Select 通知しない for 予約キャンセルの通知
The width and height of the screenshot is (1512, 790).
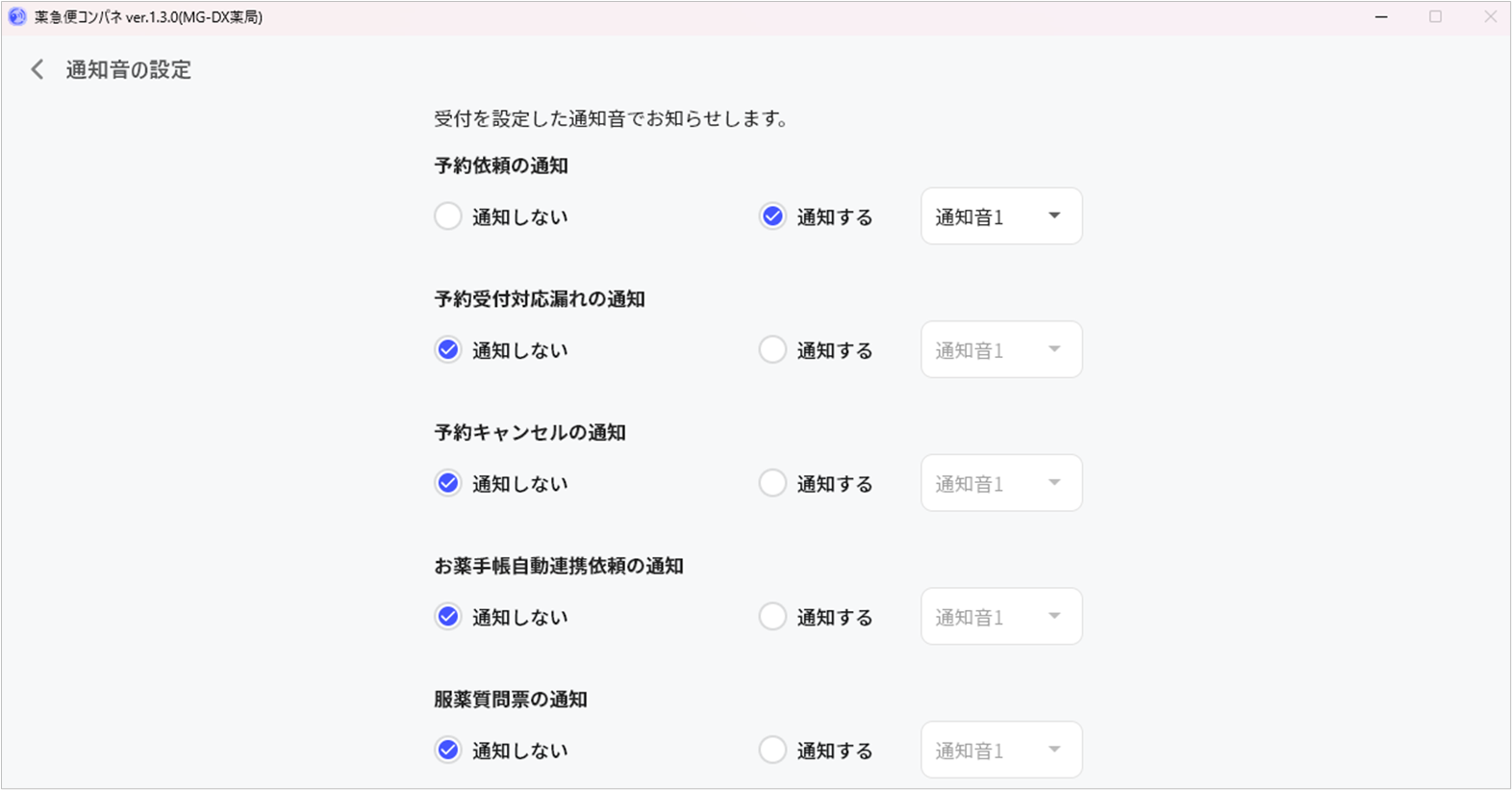tap(448, 483)
